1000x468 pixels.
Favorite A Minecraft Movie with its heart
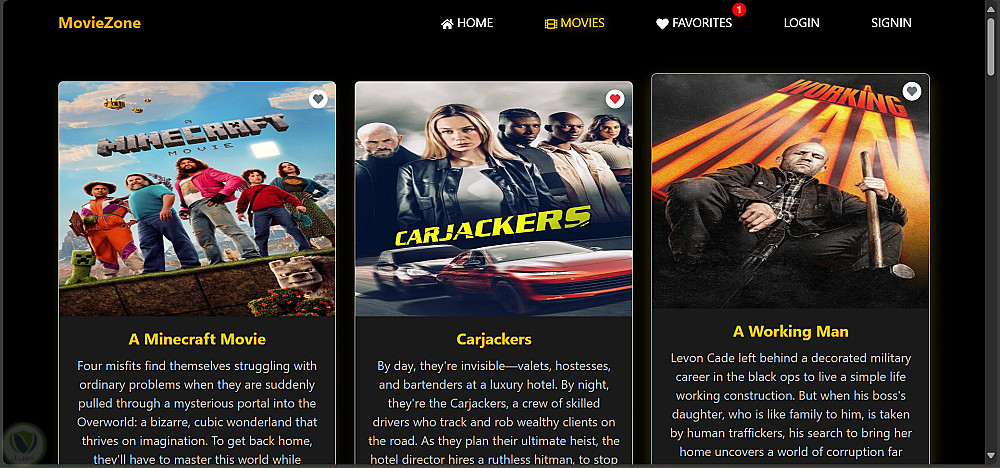pyautogui.click(x=318, y=99)
